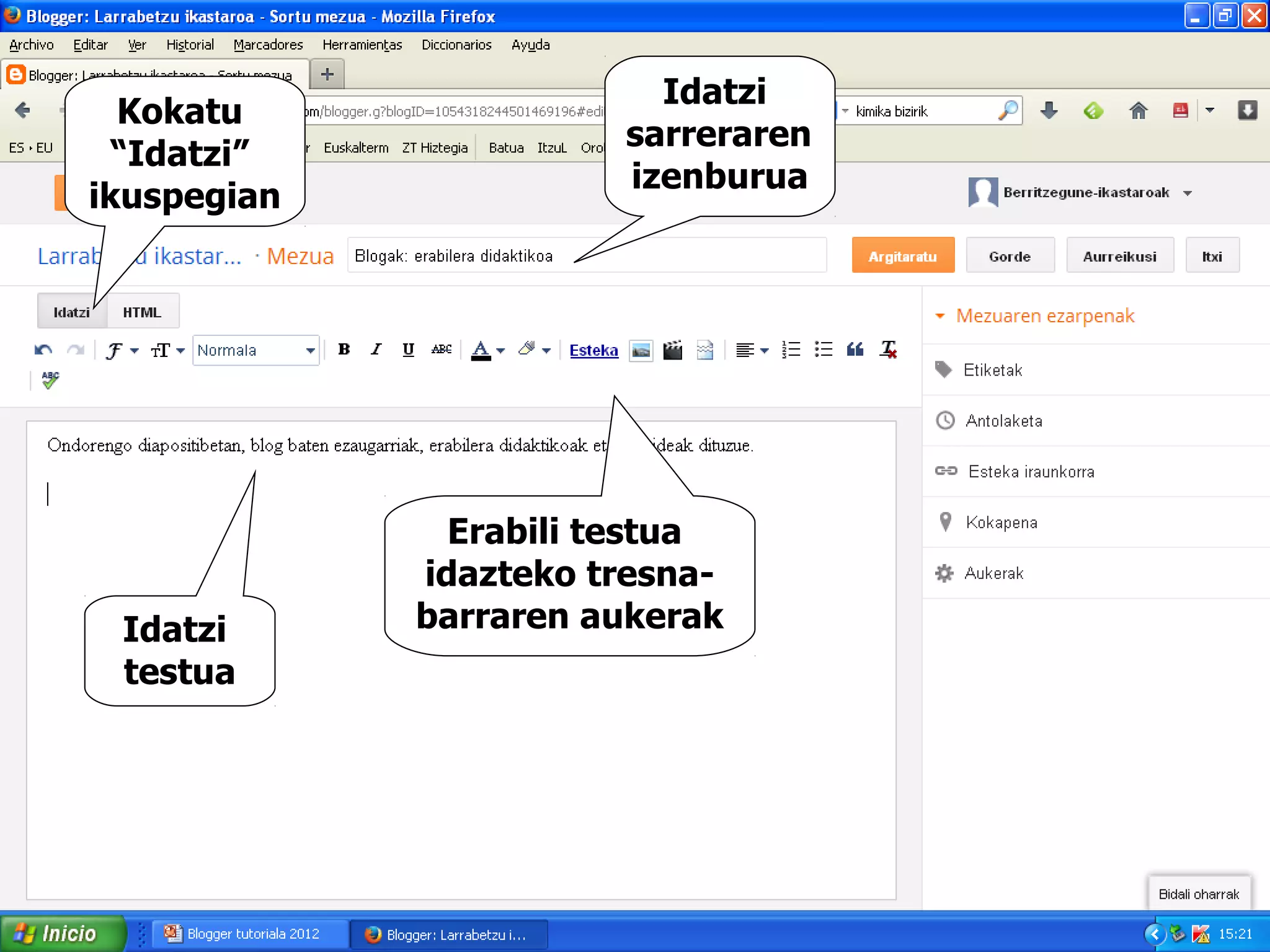Open the Herramientas menu

pyautogui.click(x=362, y=45)
